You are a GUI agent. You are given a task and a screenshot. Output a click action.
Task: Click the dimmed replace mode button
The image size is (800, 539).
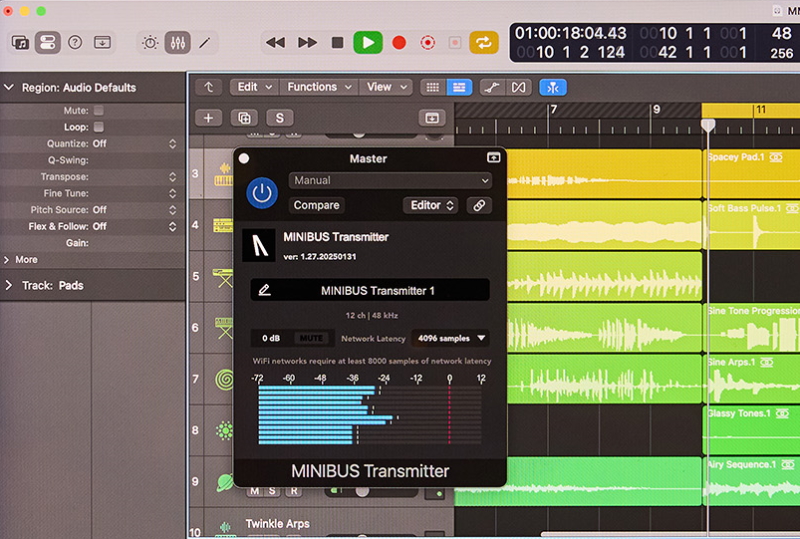(455, 42)
